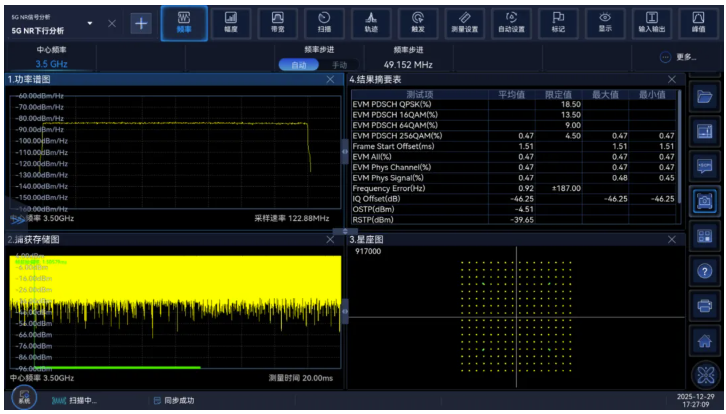Open 测量设置 measurement settings
This screenshot has height=414, width=726.
coord(464,23)
